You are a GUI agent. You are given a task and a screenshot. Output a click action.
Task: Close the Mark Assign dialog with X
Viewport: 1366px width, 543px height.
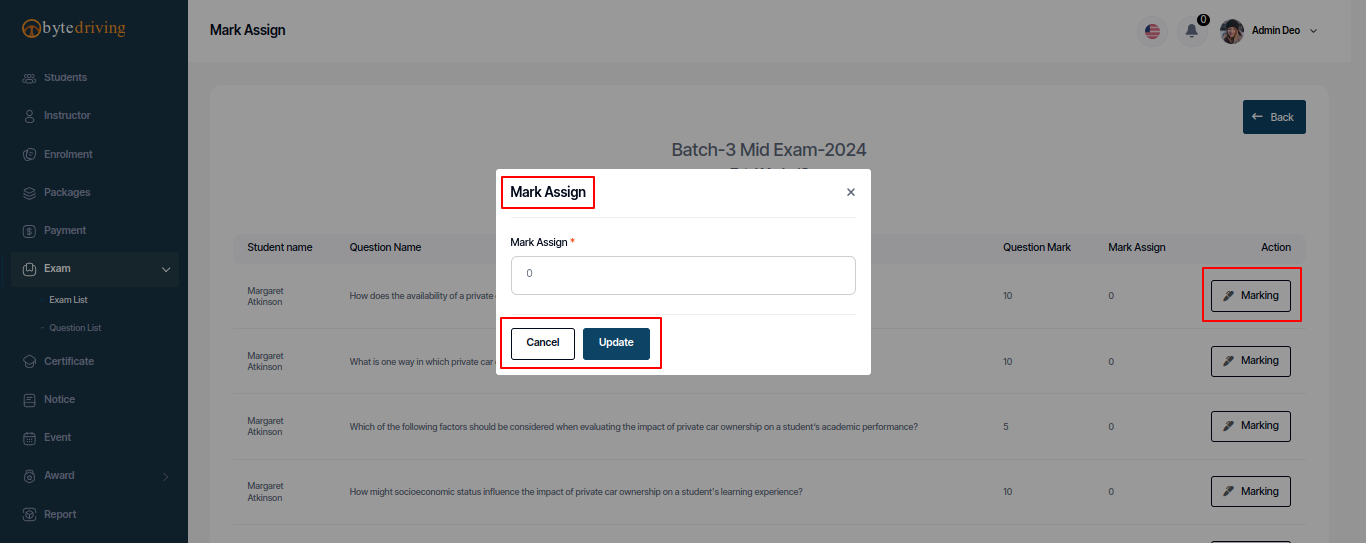[x=851, y=192]
